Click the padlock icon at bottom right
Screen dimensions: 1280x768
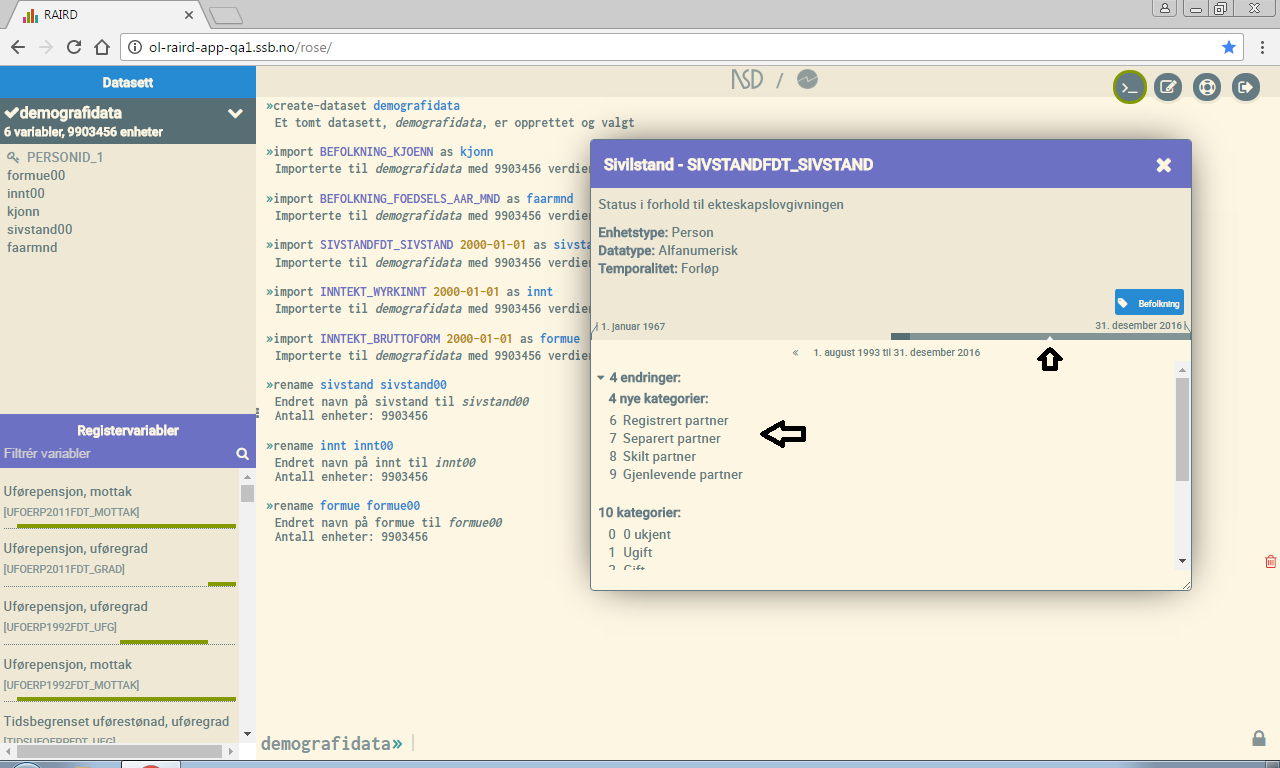1258,738
